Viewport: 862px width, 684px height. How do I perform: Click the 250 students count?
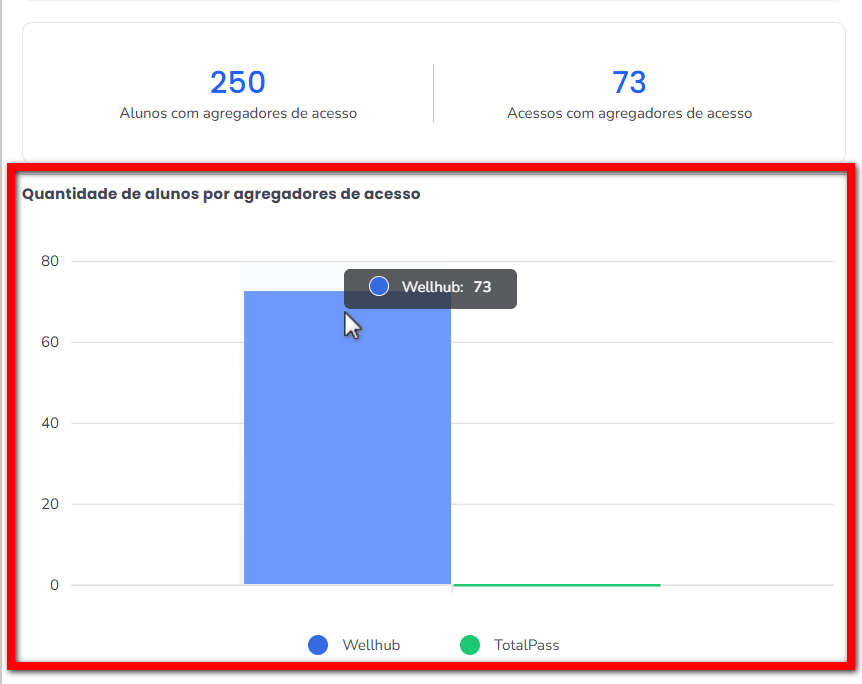[237, 82]
